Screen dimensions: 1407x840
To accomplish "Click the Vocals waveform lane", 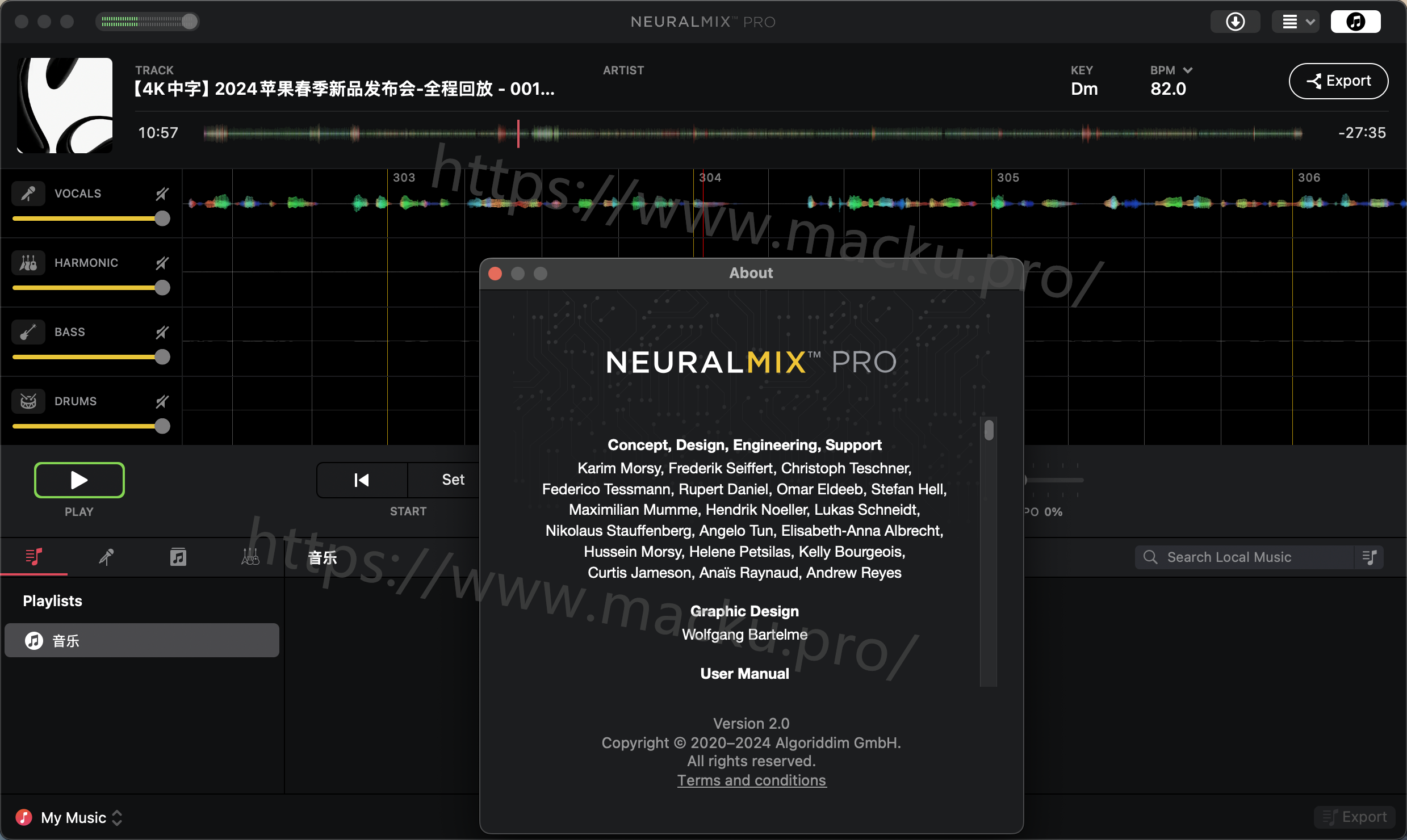I will tap(794, 203).
